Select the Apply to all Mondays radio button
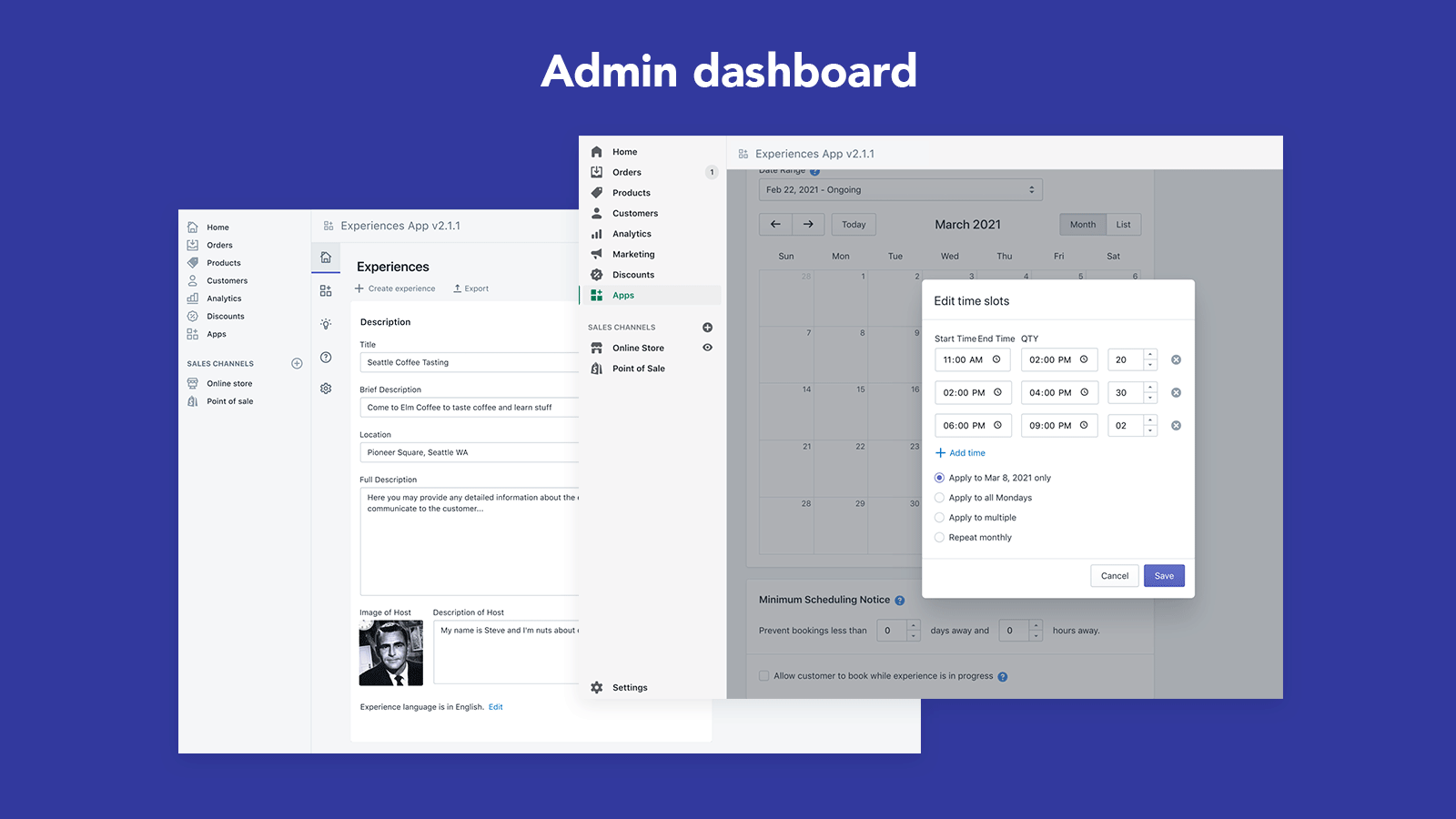This screenshot has width=1456, height=819. click(x=939, y=498)
